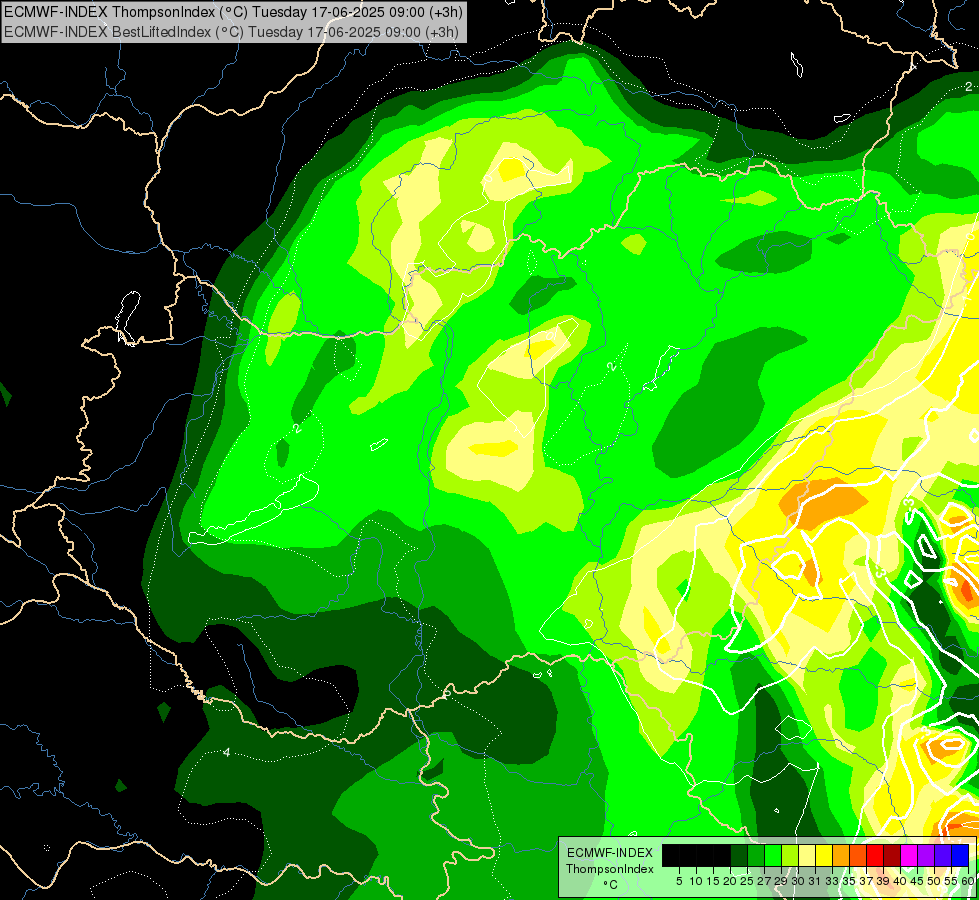Select the bright yellow 31-33 legend swatch
This screenshot has height=900, width=979.
pyautogui.click(x=824, y=855)
